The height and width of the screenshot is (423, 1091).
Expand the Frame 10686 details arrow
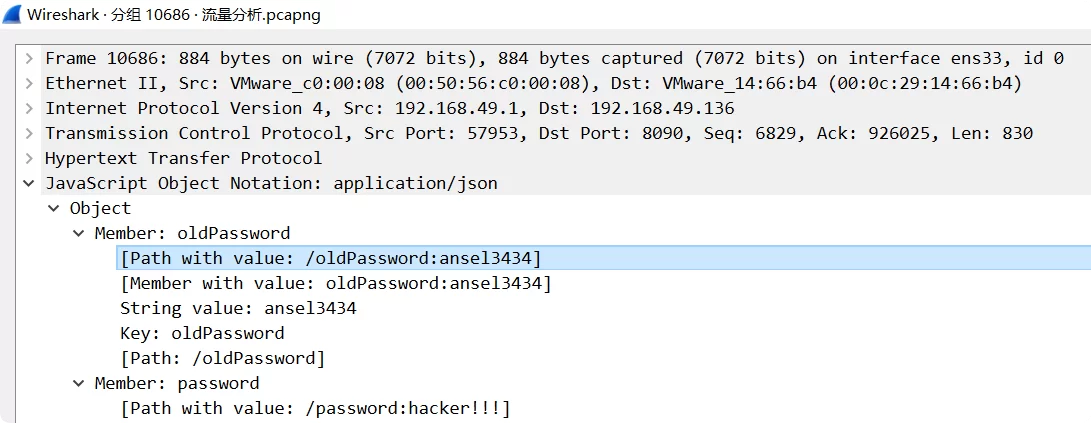(x=29, y=59)
